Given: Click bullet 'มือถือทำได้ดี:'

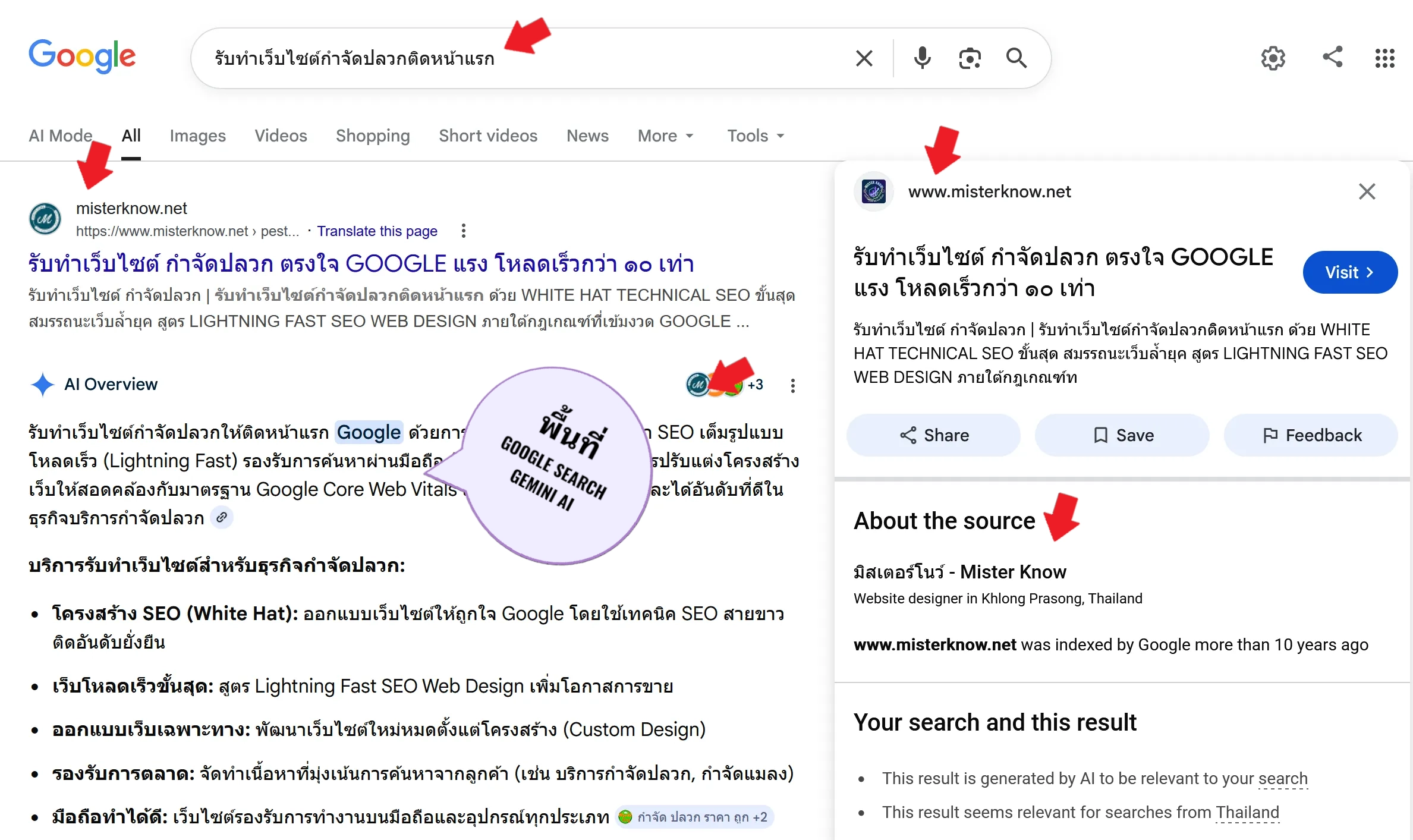Looking at the screenshot, I should 111,817.
